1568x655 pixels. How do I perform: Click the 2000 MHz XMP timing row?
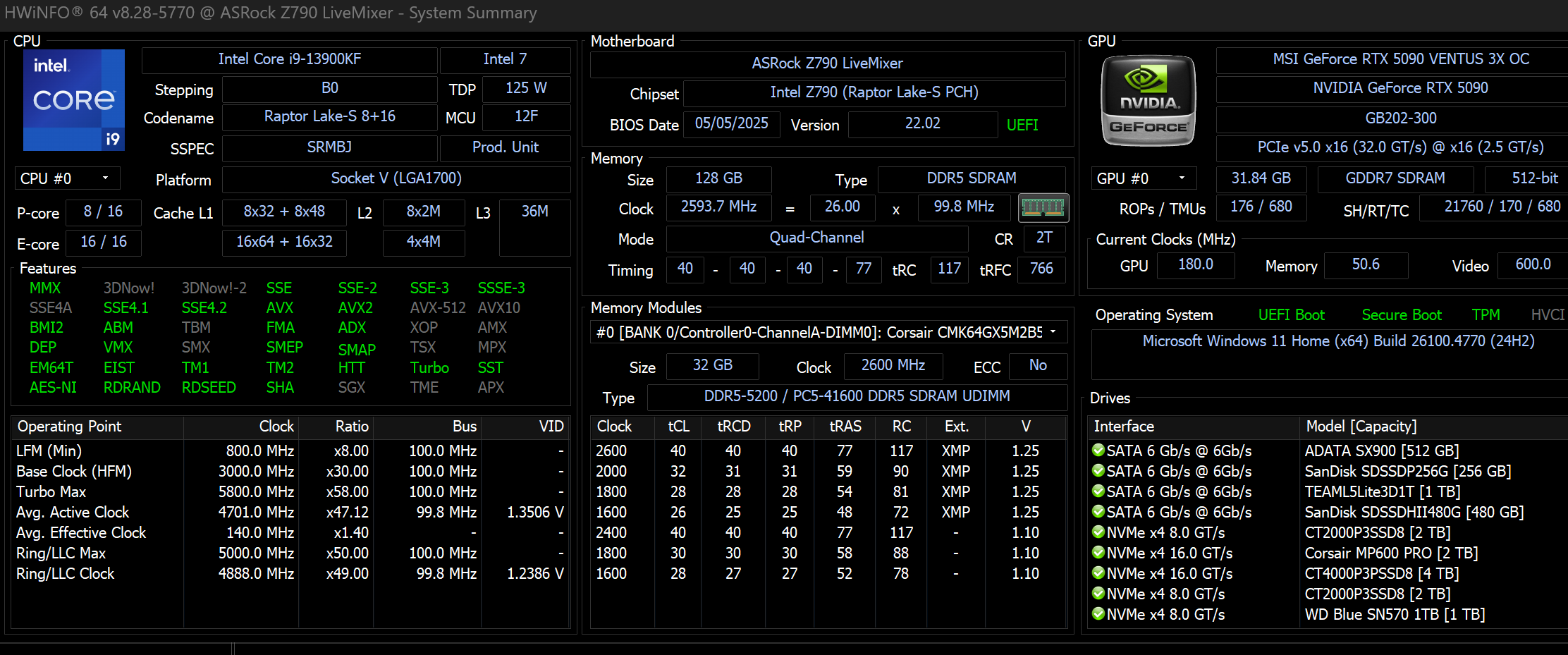click(828, 471)
